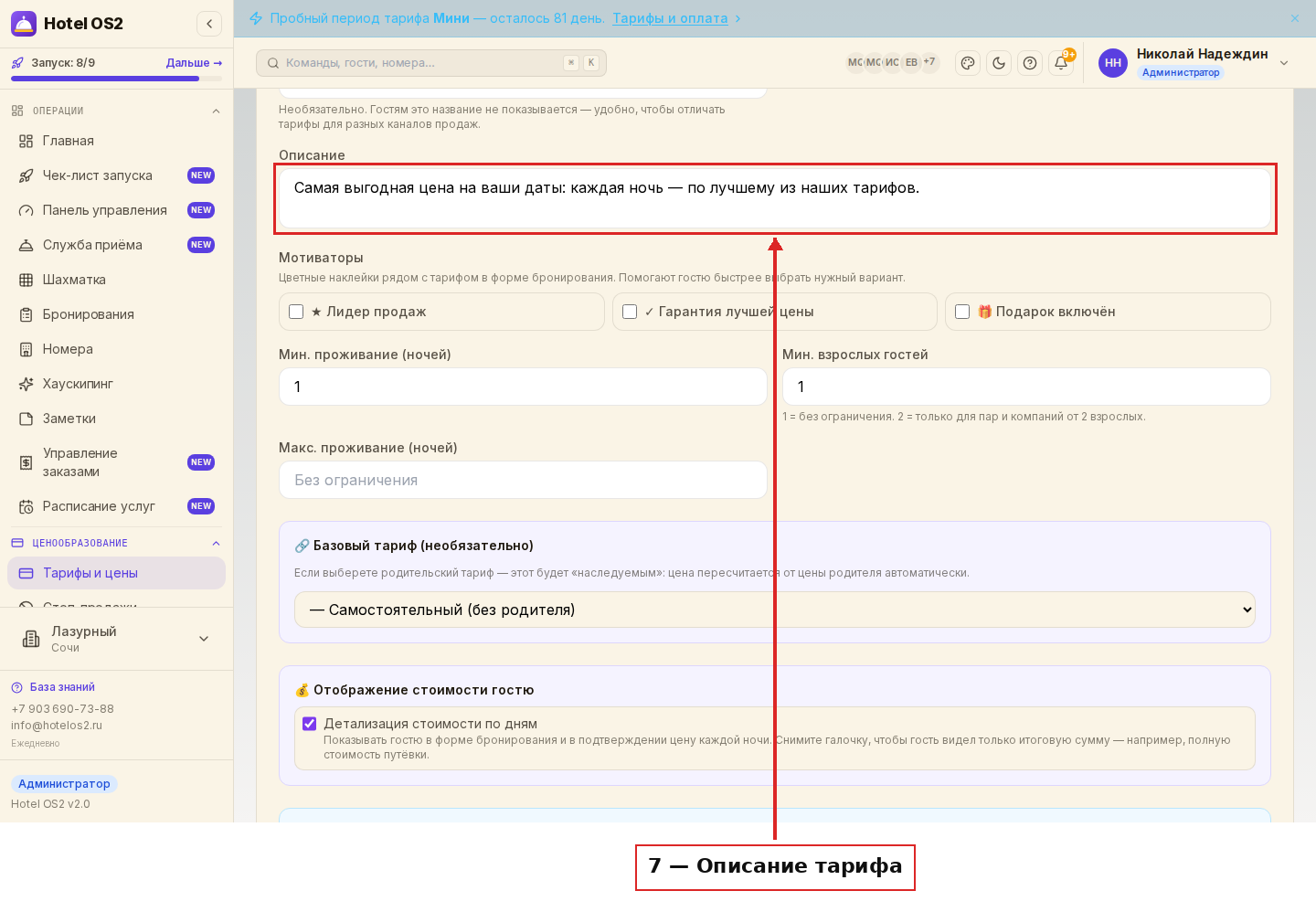This screenshot has height=912, width=1316.
Task: Close the trial period banner
Action: (1295, 18)
